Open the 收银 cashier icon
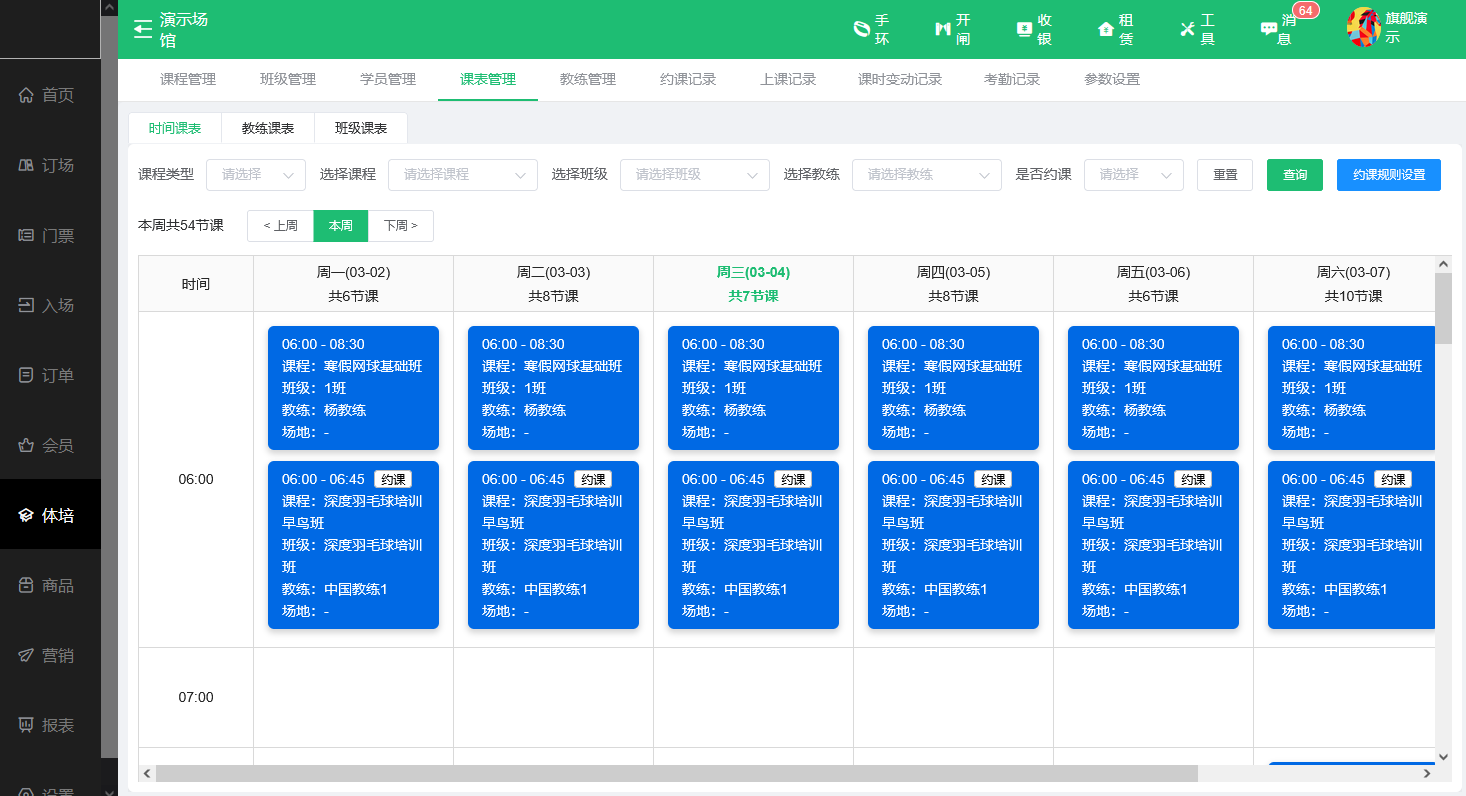This screenshot has width=1466, height=796. point(1024,29)
